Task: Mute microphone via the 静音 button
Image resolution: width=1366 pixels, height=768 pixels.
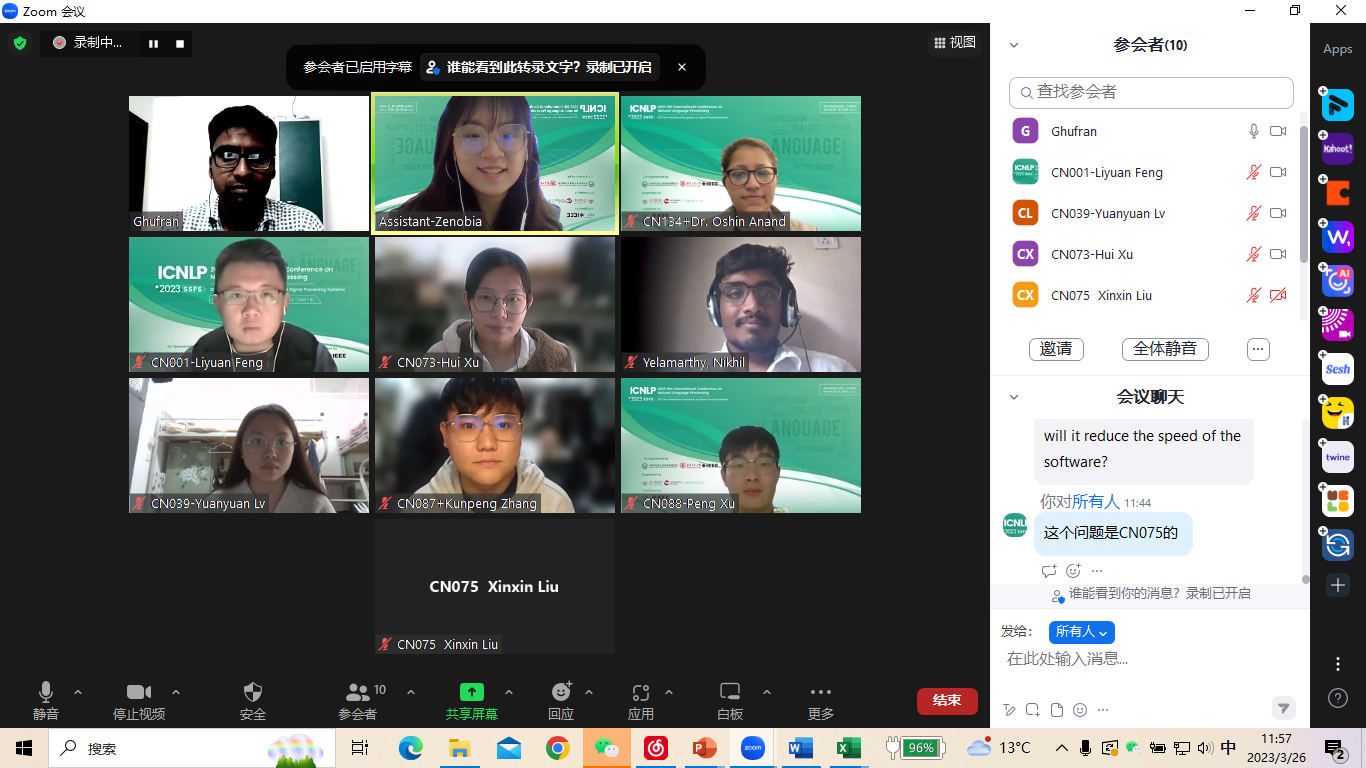Action: click(45, 701)
